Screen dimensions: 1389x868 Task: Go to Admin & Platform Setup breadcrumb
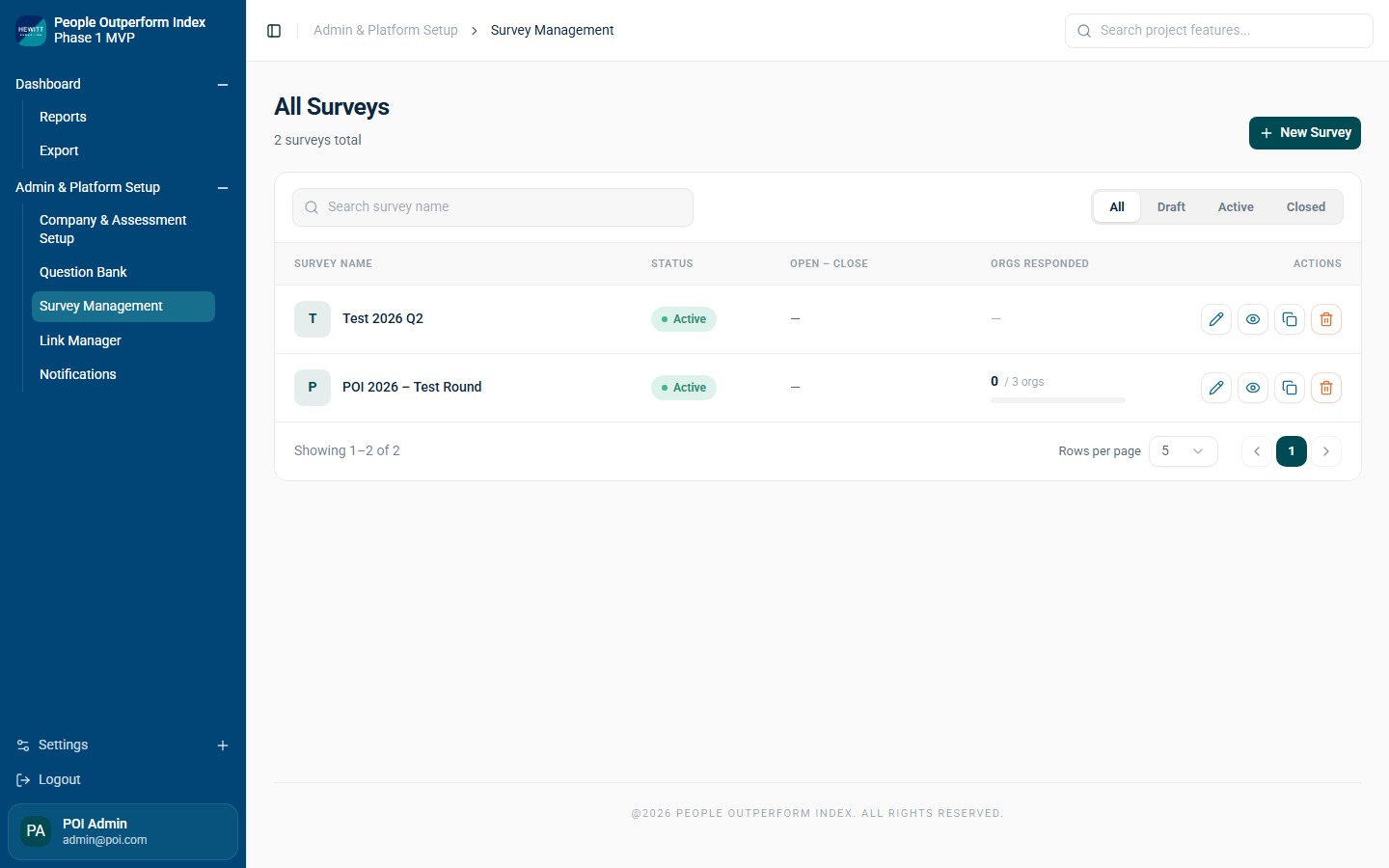coord(386,31)
